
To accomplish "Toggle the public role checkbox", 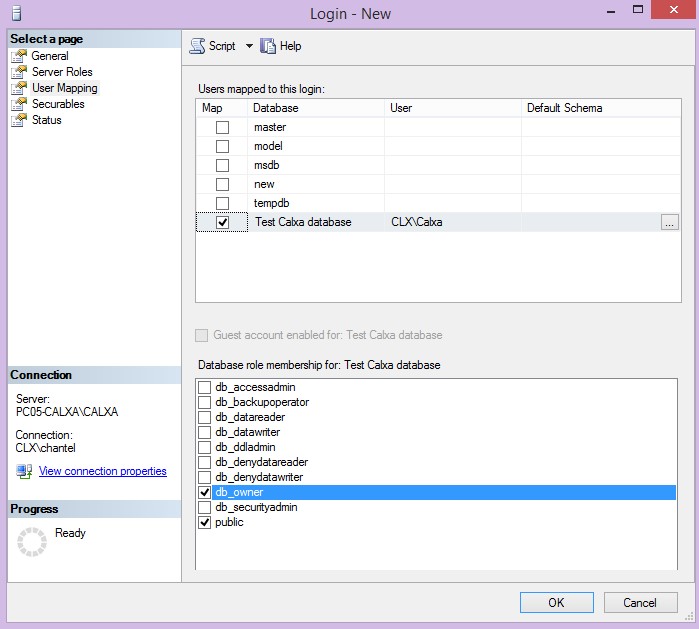I will [205, 522].
